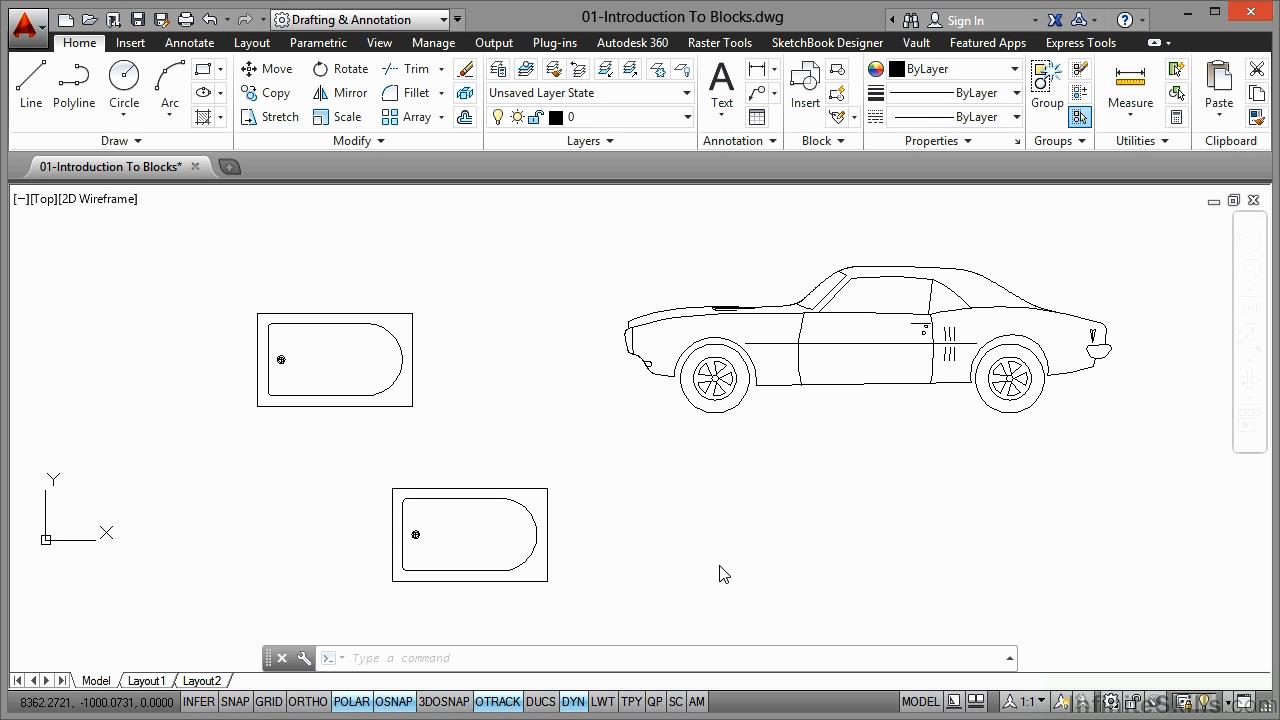The image size is (1280, 720).
Task: Click the Mirror tool
Action: (x=340, y=93)
